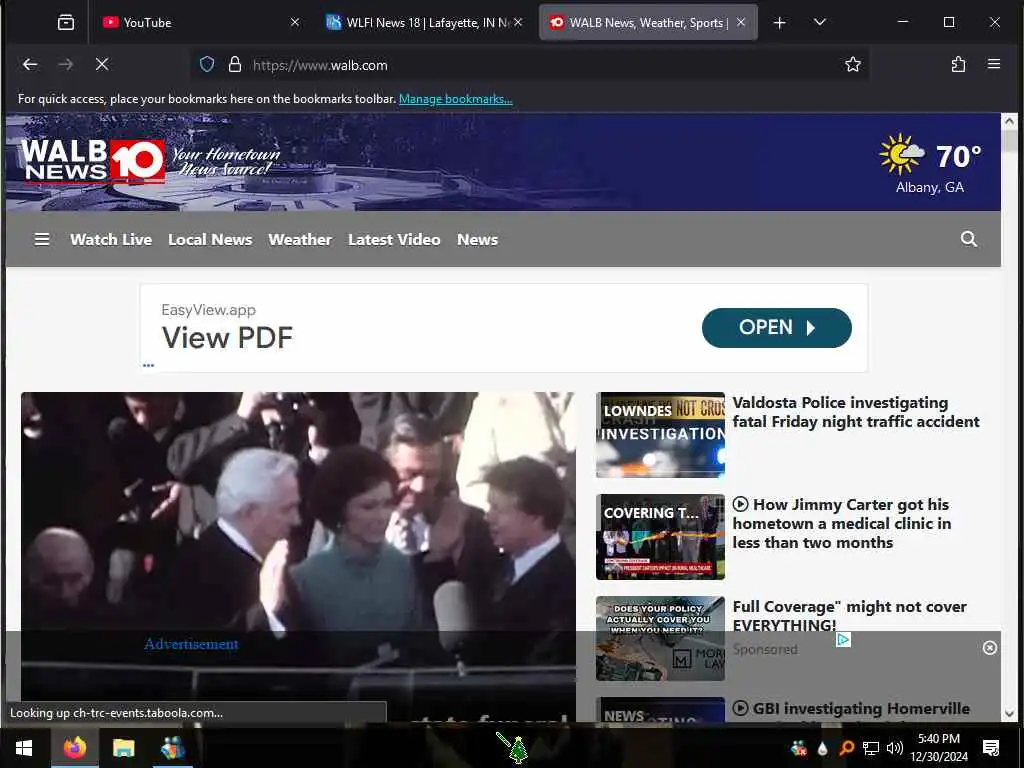This screenshot has height=768, width=1024.
Task: Open the Carter inauguration lead story image
Action: coord(298,555)
